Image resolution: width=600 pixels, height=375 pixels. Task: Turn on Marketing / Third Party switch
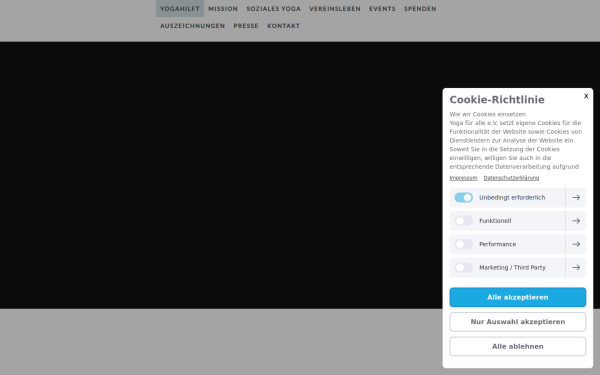(x=463, y=267)
